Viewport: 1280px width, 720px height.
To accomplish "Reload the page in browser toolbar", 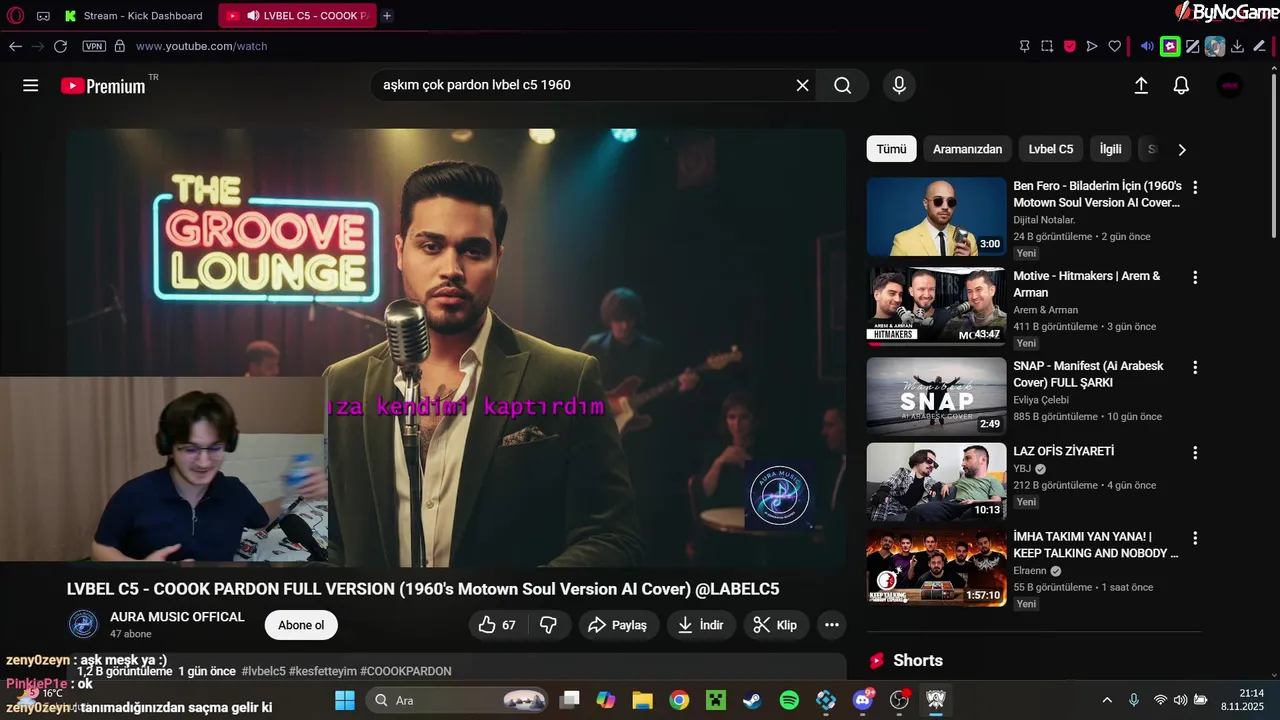I will click(x=60, y=46).
